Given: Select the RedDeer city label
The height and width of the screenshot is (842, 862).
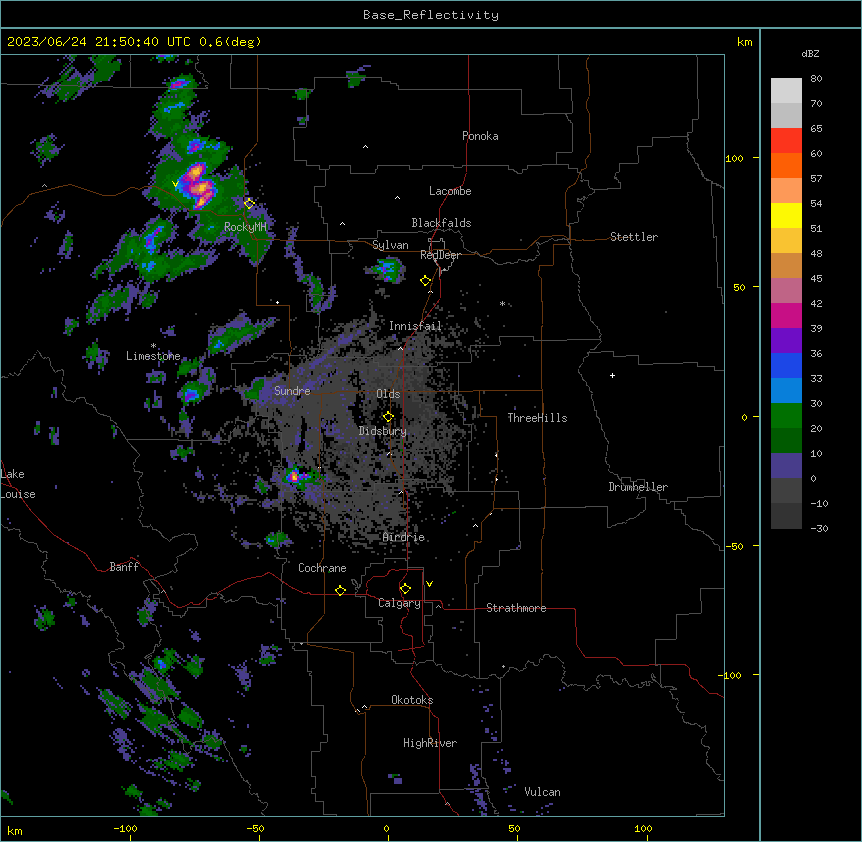Looking at the screenshot, I should [440, 255].
